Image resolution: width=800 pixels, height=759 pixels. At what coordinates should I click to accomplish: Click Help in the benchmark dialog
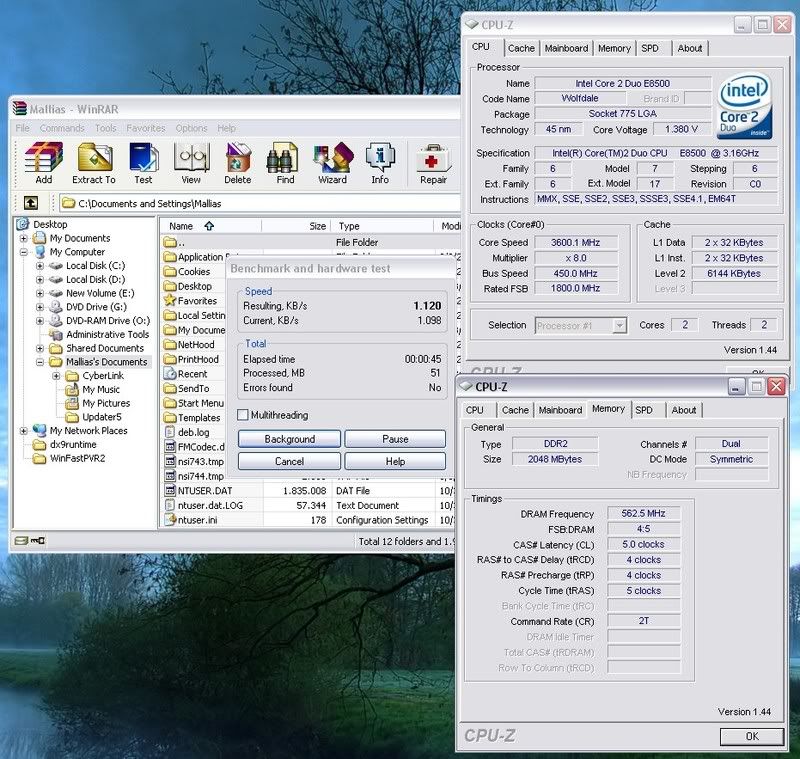[395, 462]
